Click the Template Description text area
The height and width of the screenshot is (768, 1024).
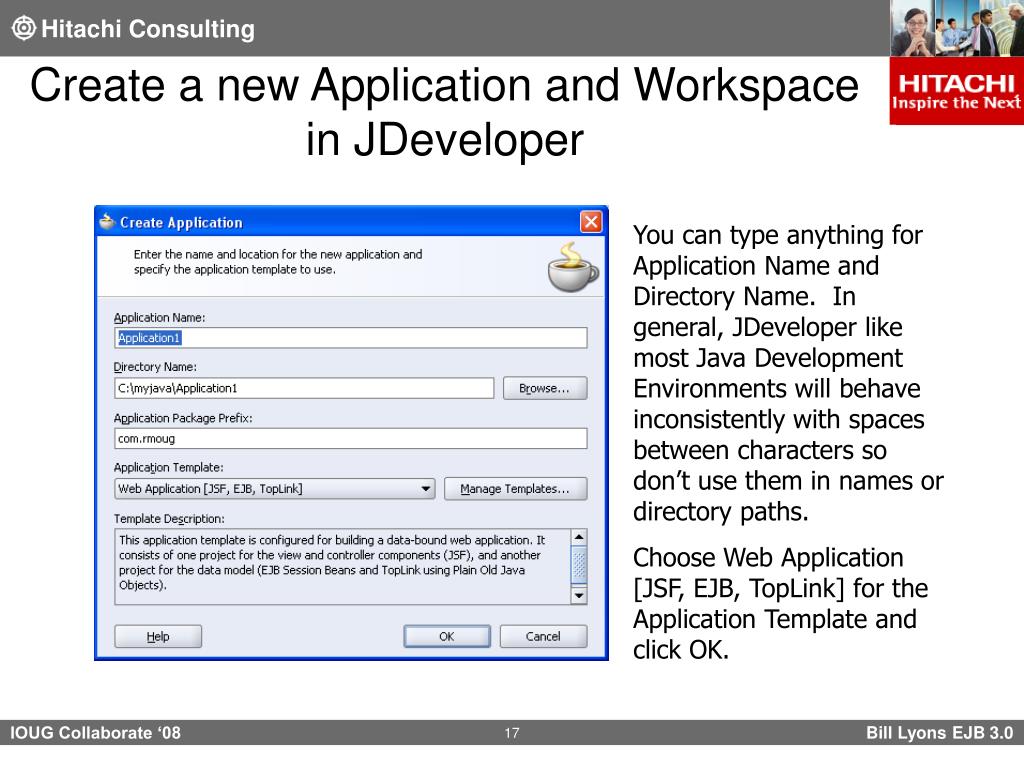[x=343, y=566]
